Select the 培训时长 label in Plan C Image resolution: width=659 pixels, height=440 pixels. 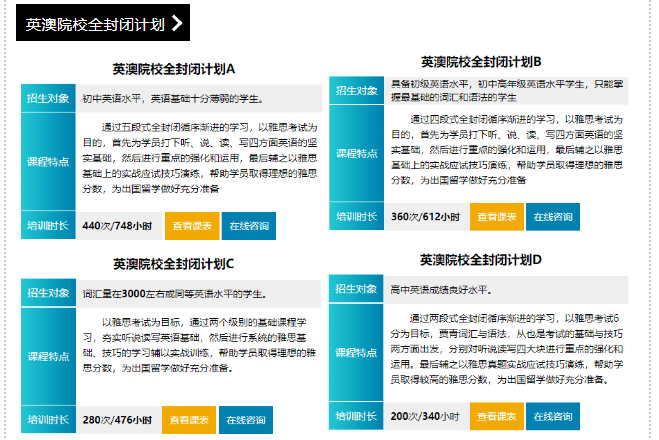pyautogui.click(x=48, y=419)
